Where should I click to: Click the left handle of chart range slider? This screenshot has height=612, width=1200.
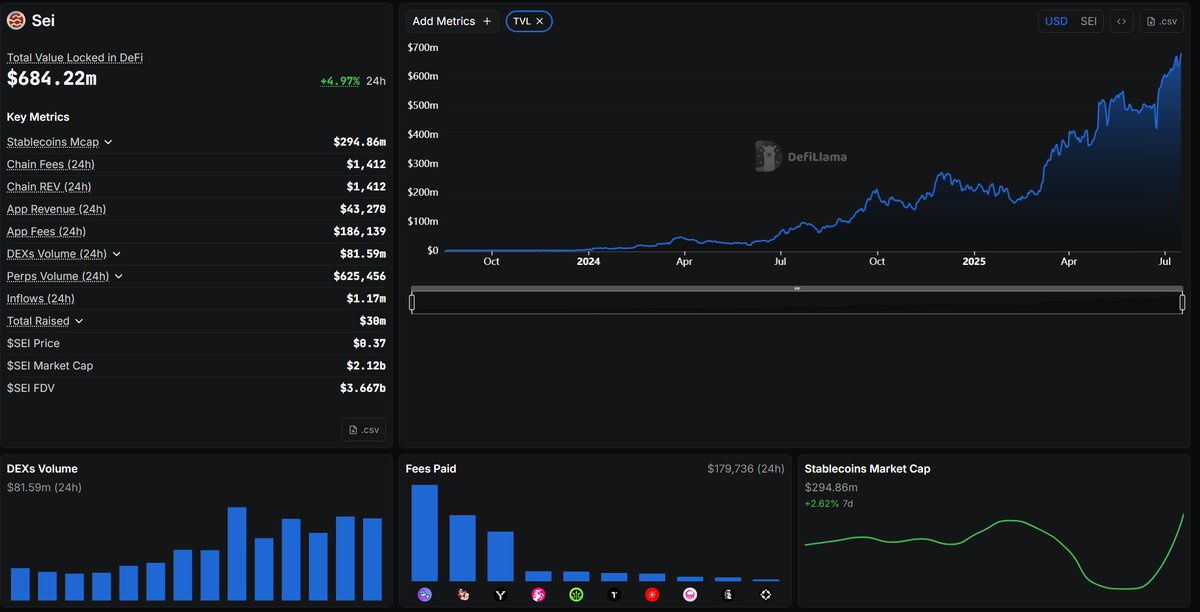[412, 302]
